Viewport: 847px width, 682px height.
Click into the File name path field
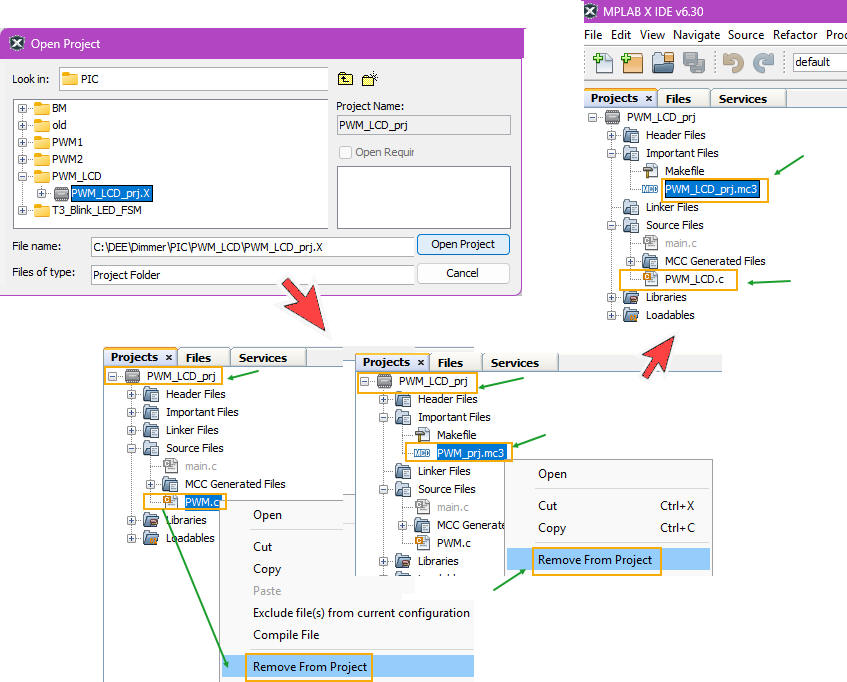(251, 246)
